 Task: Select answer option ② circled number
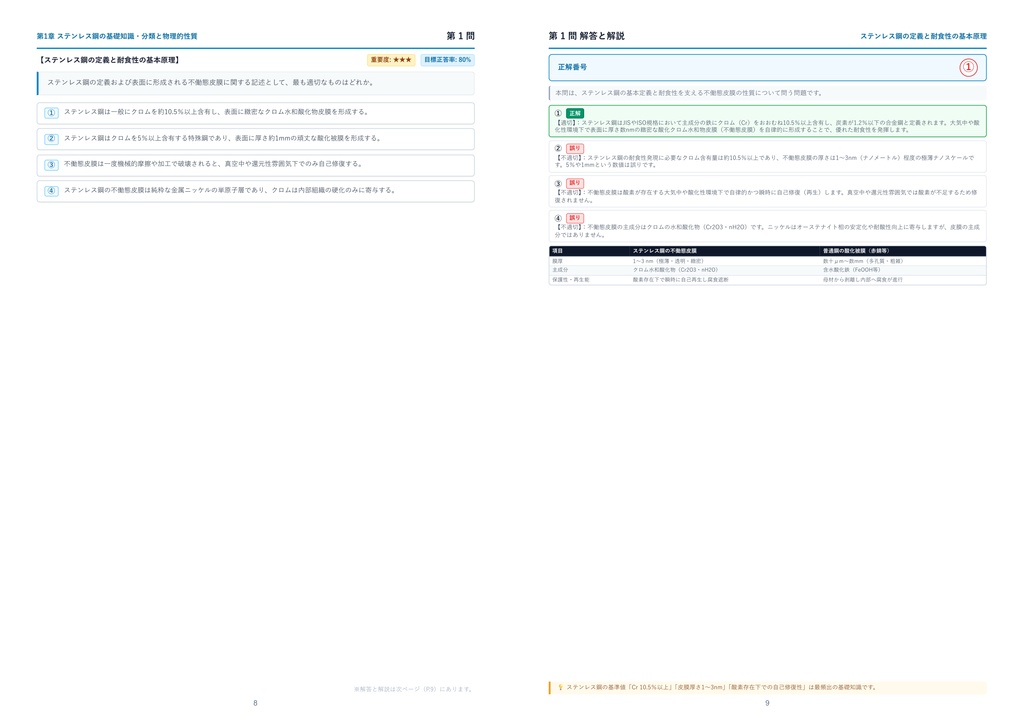click(x=52, y=138)
